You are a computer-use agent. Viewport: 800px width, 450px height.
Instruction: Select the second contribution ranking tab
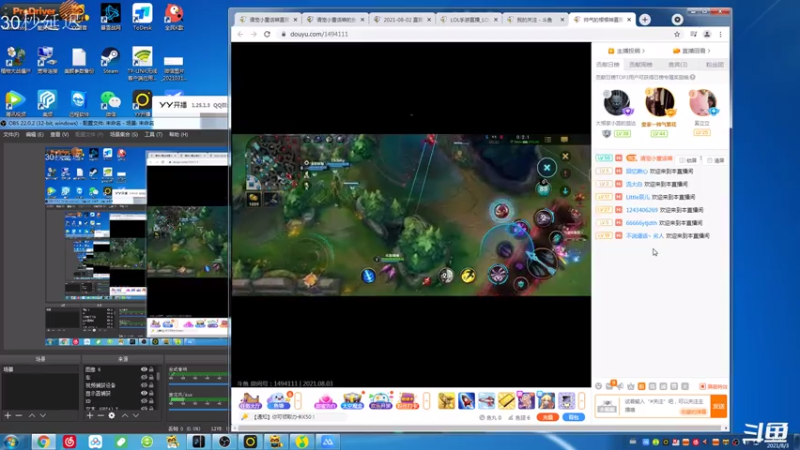(x=641, y=65)
